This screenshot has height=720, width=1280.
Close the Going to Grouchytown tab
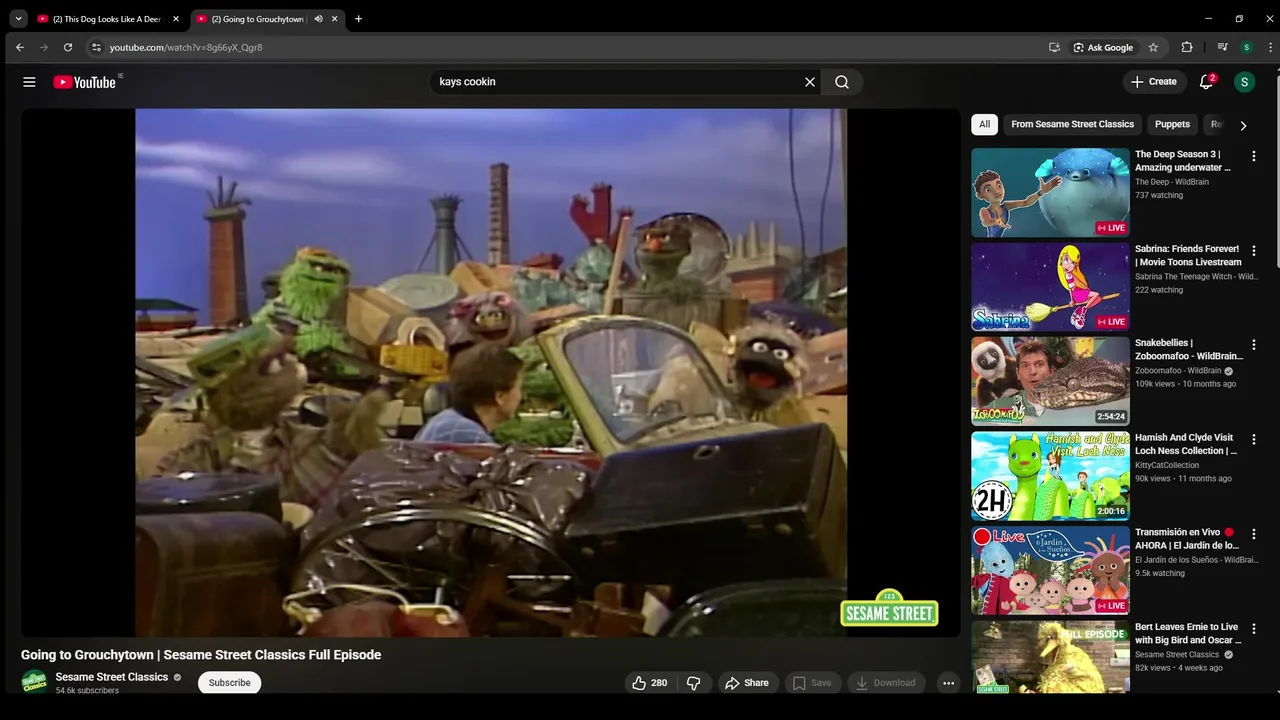(335, 19)
